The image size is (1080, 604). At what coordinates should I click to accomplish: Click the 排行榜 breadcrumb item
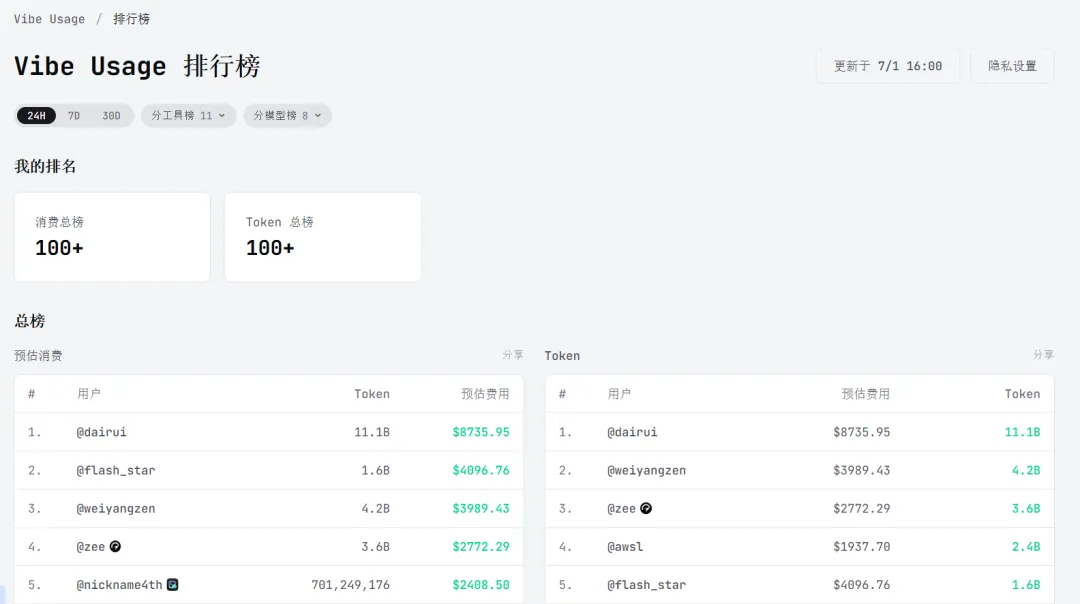(x=131, y=19)
